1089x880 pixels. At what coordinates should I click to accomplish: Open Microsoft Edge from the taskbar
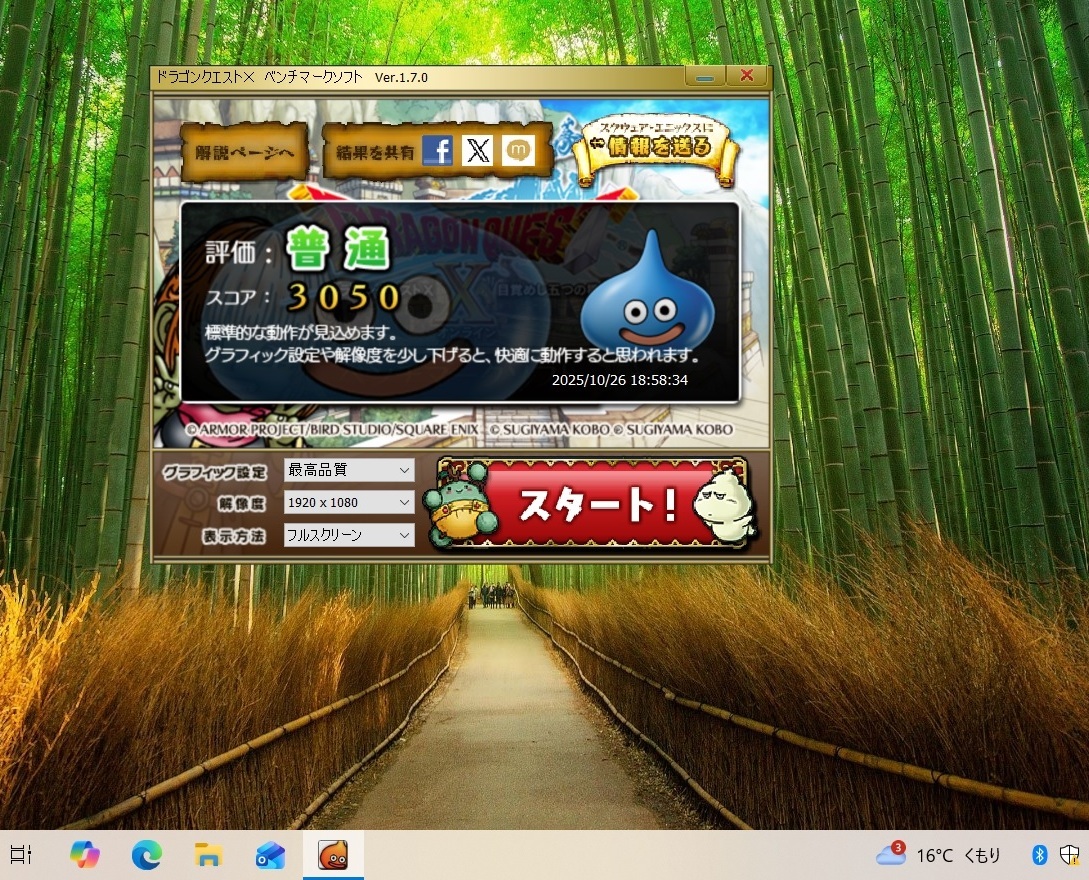[x=146, y=855]
